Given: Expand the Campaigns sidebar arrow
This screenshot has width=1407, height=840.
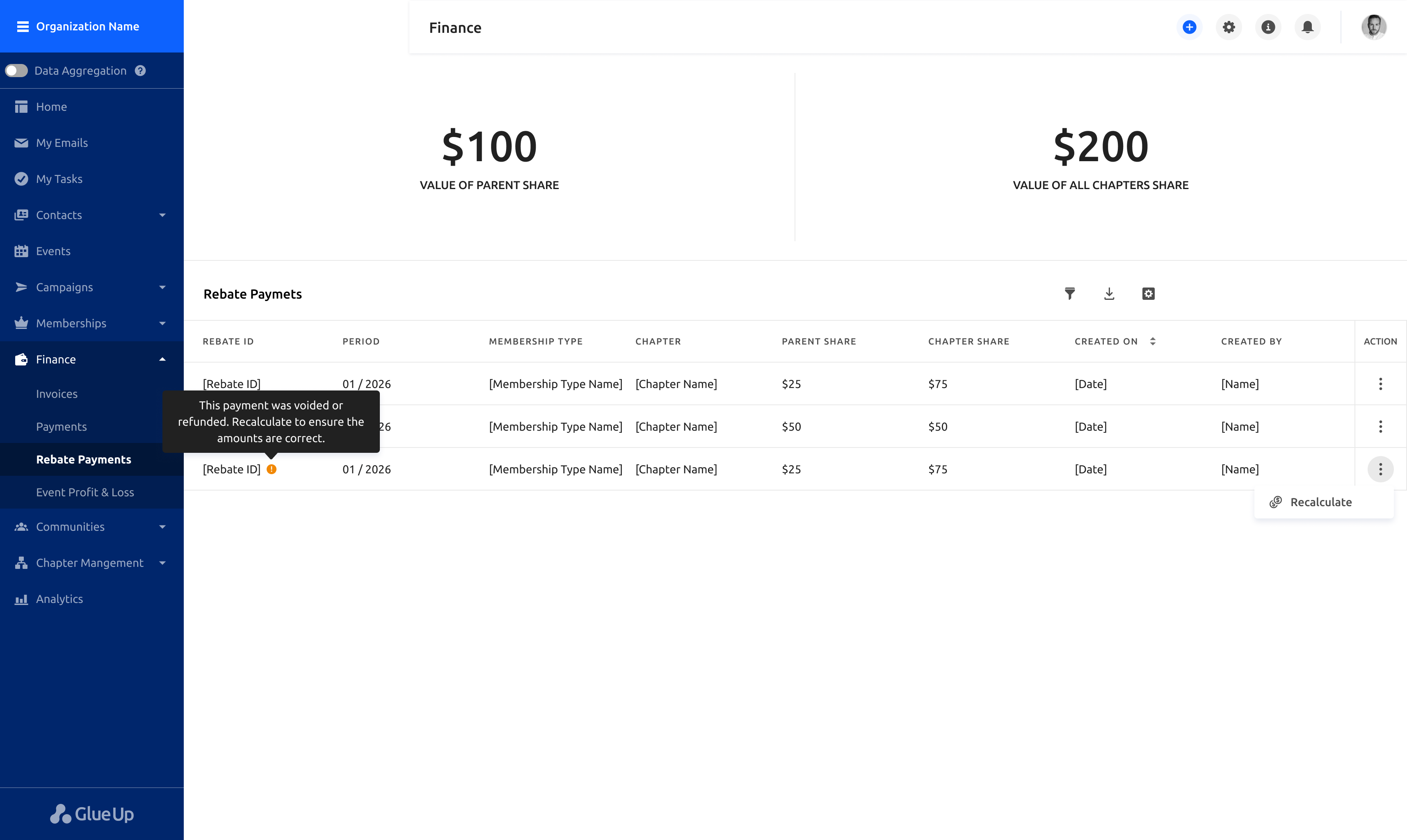Looking at the screenshot, I should pyautogui.click(x=162, y=288).
